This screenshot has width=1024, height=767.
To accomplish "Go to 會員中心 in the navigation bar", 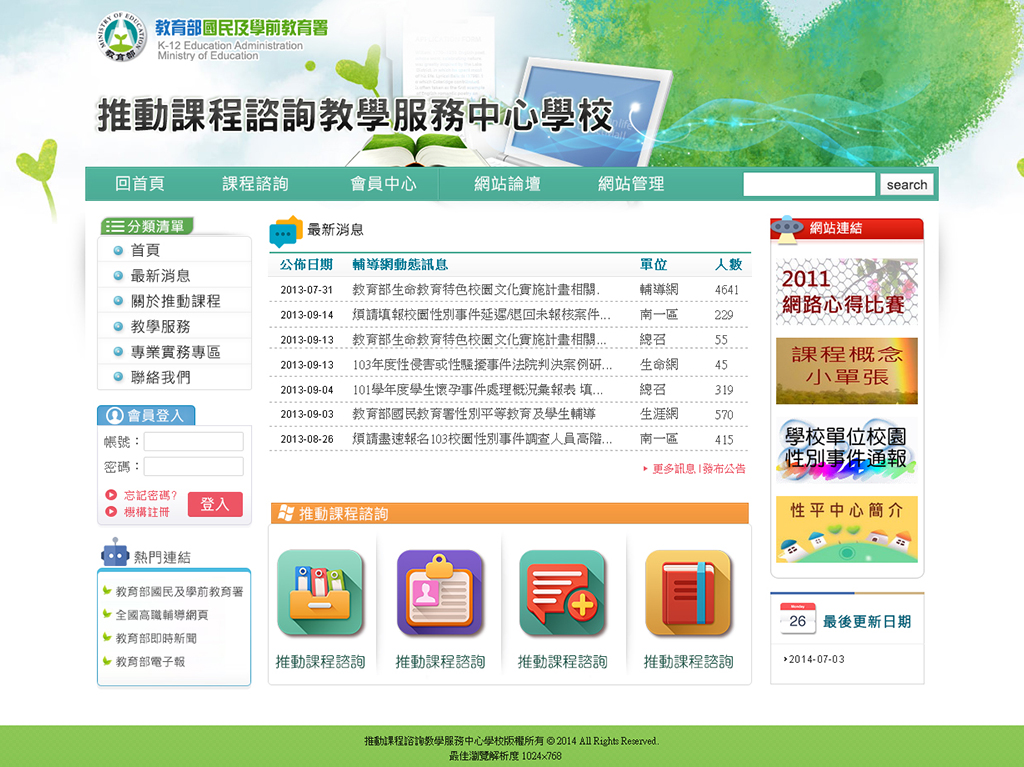I will click(382, 184).
